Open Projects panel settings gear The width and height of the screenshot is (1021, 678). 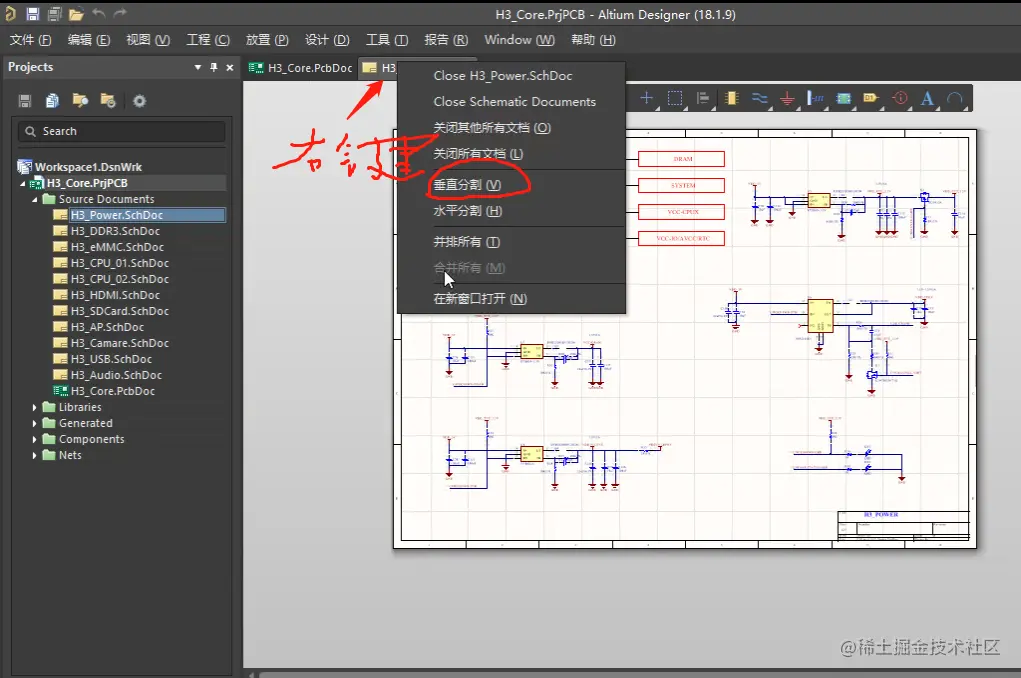point(139,101)
